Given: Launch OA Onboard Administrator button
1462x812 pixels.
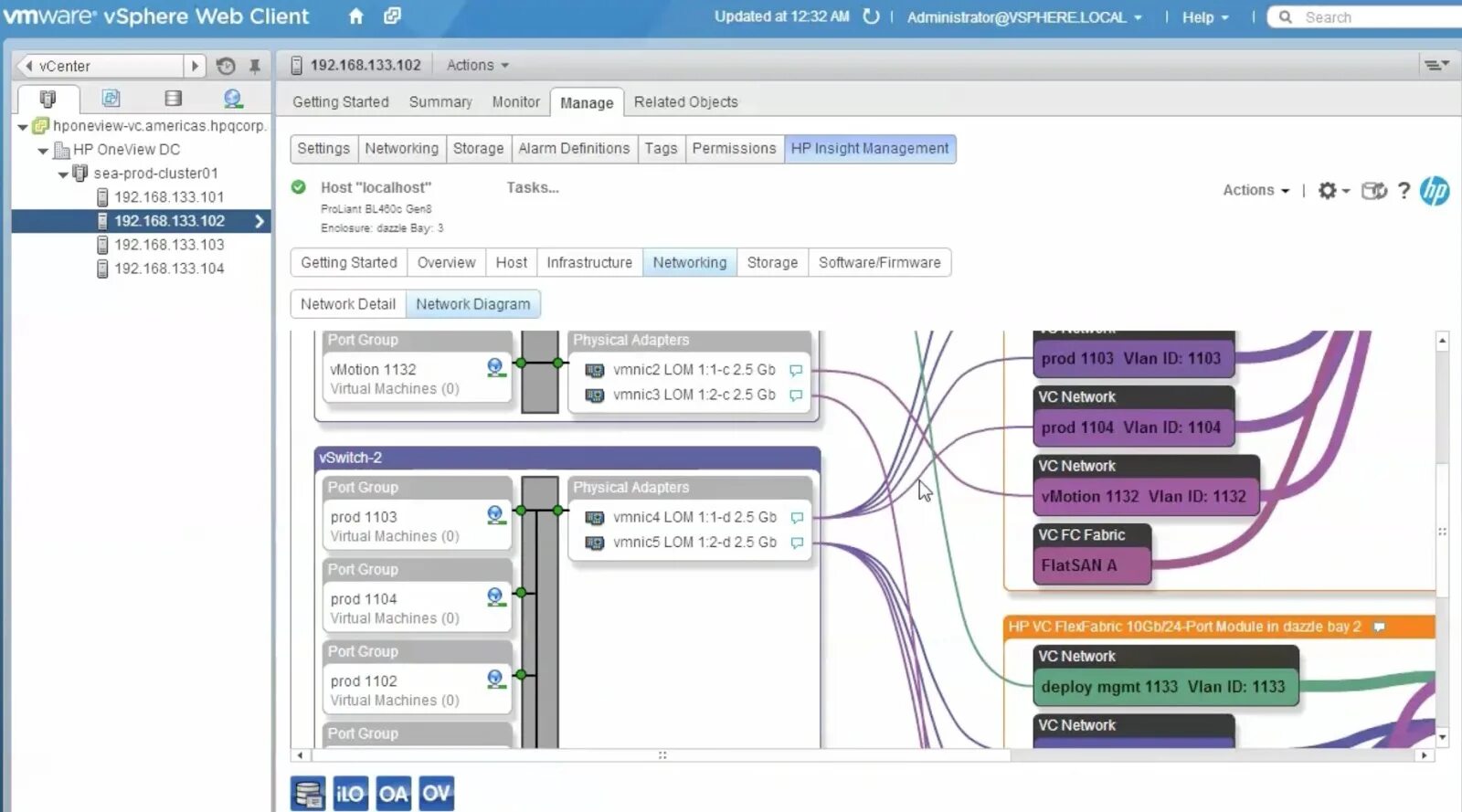Looking at the screenshot, I should click(x=393, y=794).
